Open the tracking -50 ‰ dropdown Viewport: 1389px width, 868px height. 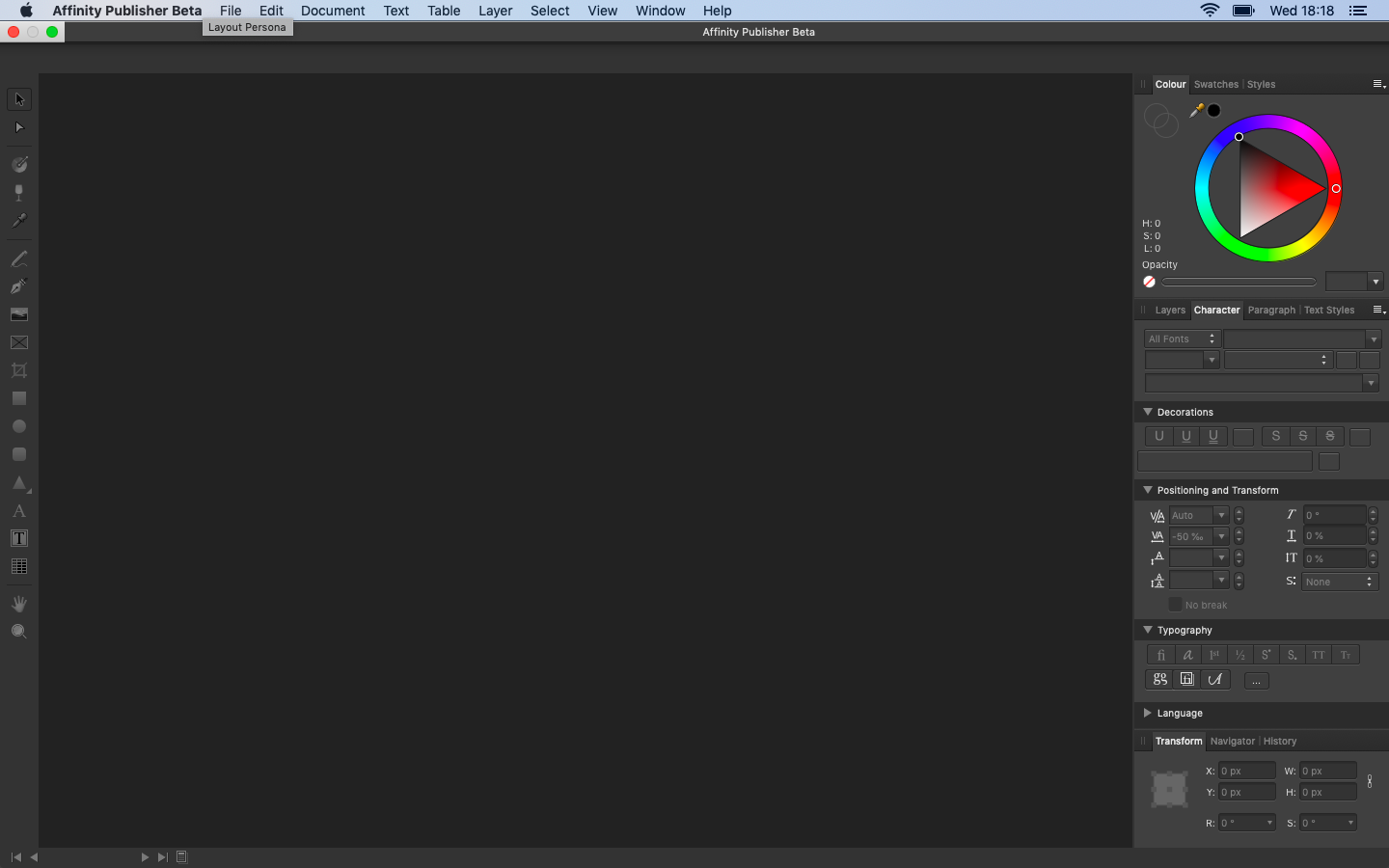[x=1221, y=536]
